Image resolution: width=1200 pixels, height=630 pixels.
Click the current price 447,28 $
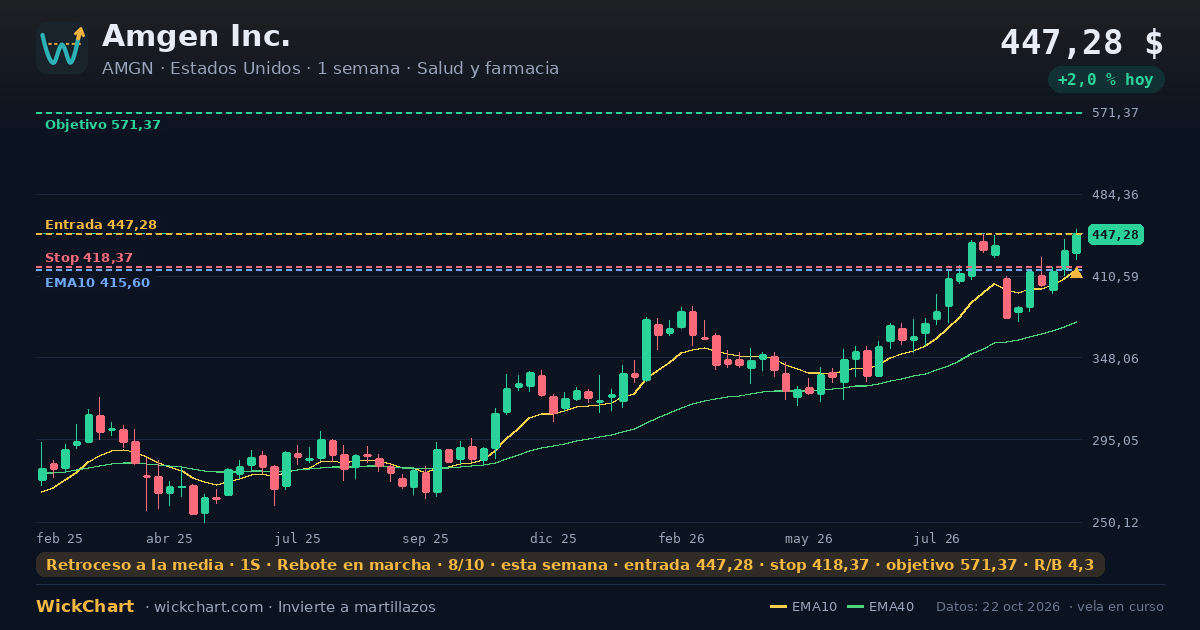[x=1082, y=43]
